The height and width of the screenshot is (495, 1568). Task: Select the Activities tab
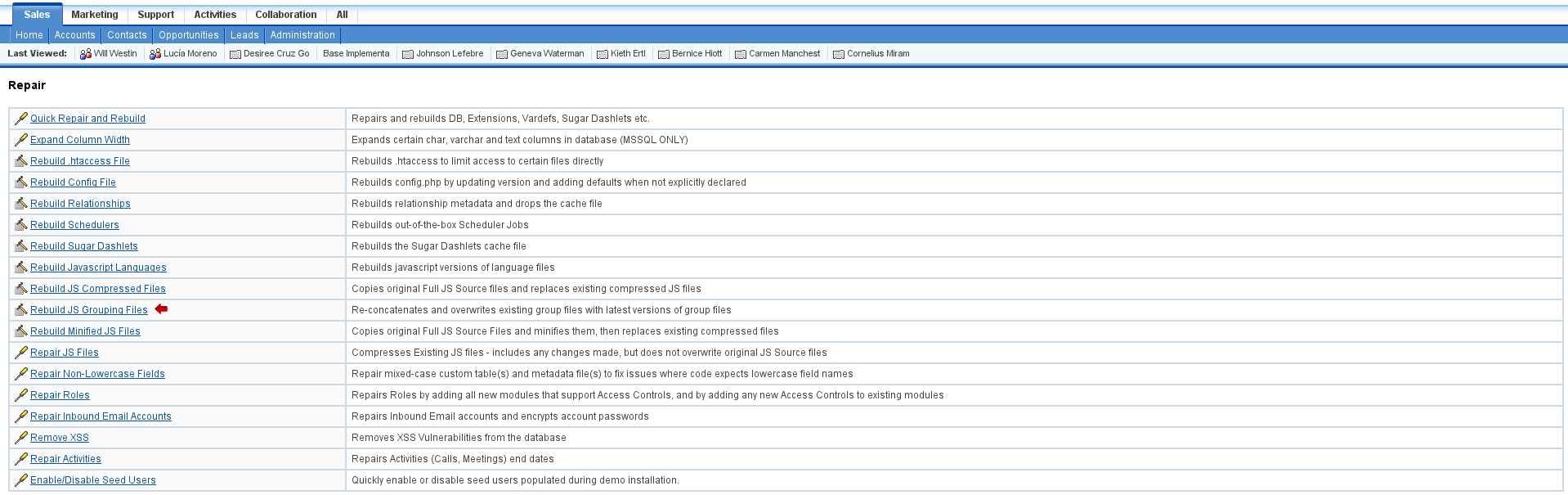[x=215, y=15]
